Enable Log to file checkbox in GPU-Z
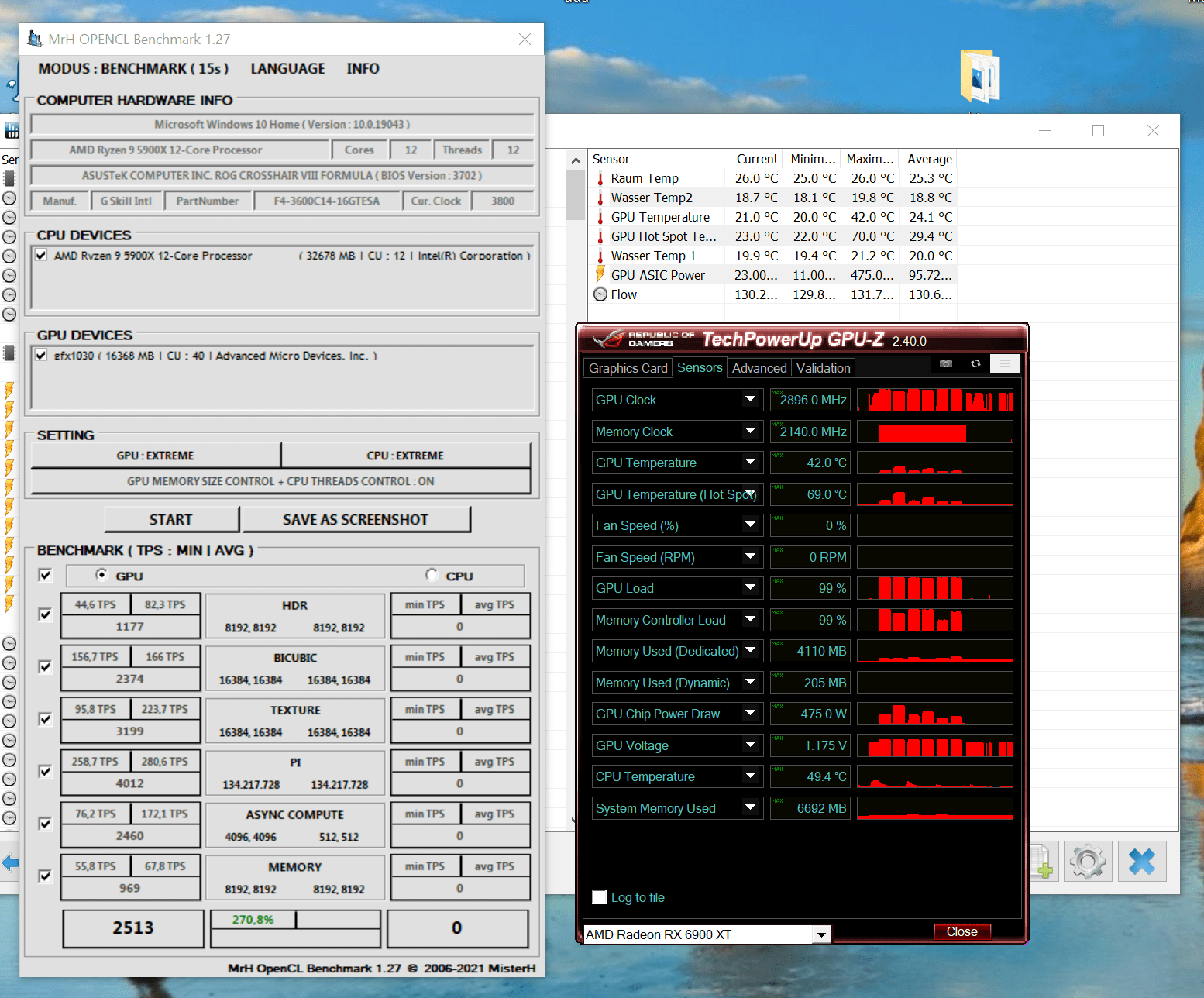 point(600,897)
